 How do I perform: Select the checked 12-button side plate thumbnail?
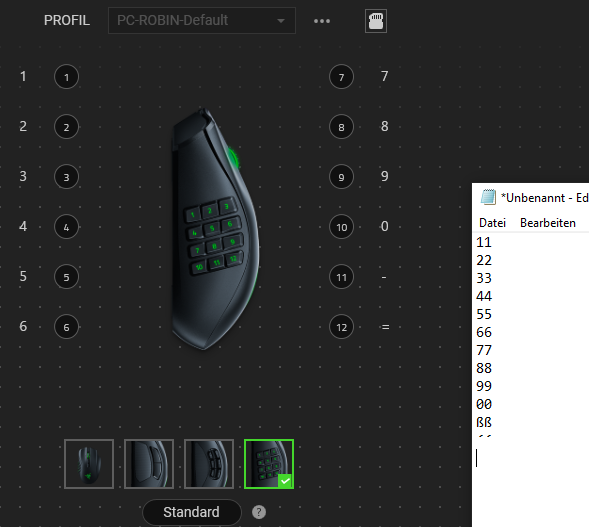point(269,464)
